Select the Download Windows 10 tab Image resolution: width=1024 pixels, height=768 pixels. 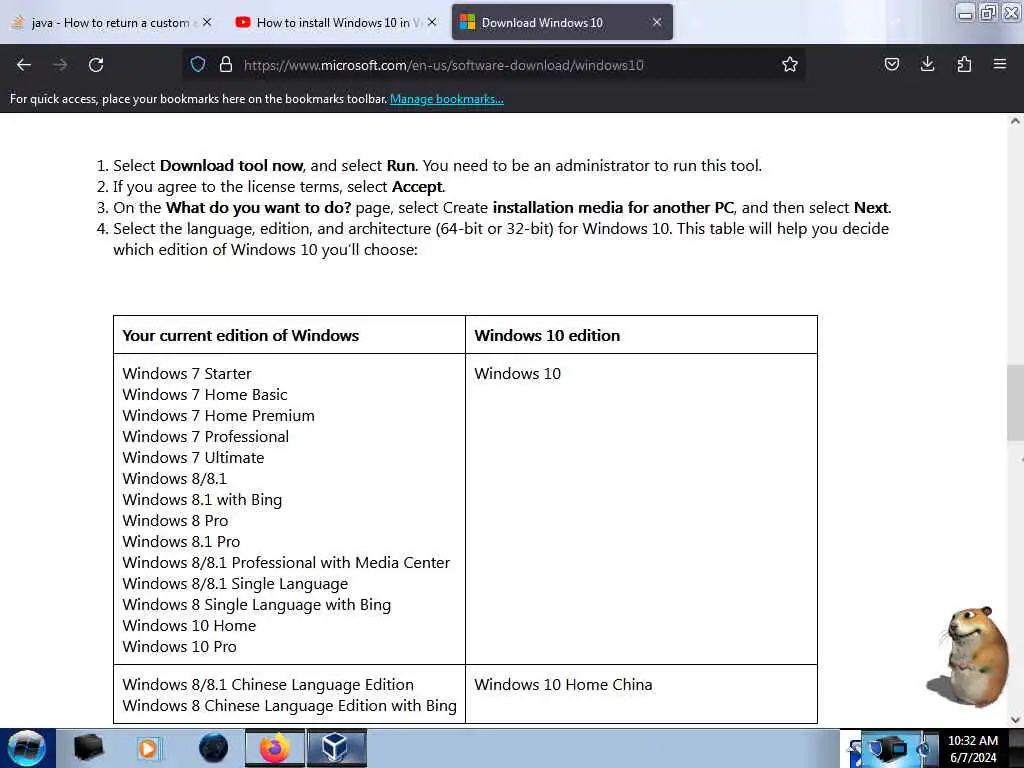point(562,23)
